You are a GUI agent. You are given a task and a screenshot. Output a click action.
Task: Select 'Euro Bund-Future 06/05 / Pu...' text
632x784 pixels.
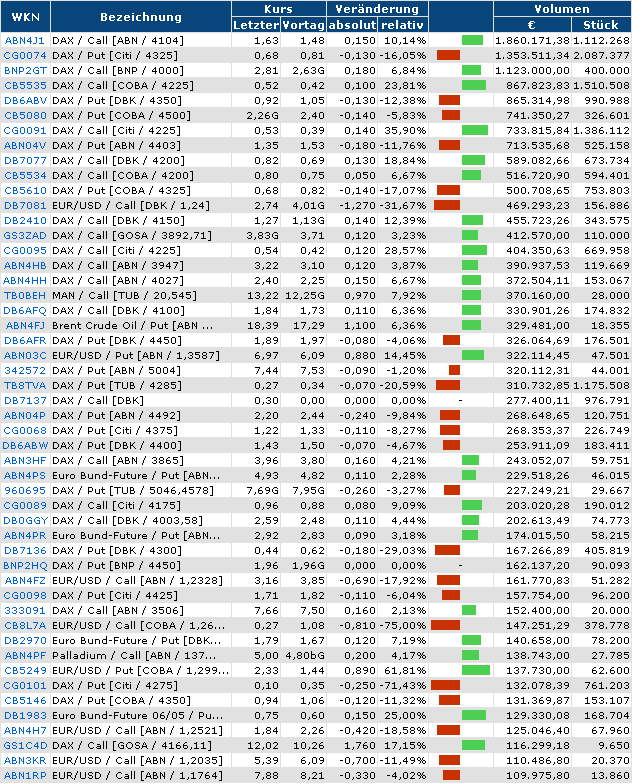pos(138,716)
